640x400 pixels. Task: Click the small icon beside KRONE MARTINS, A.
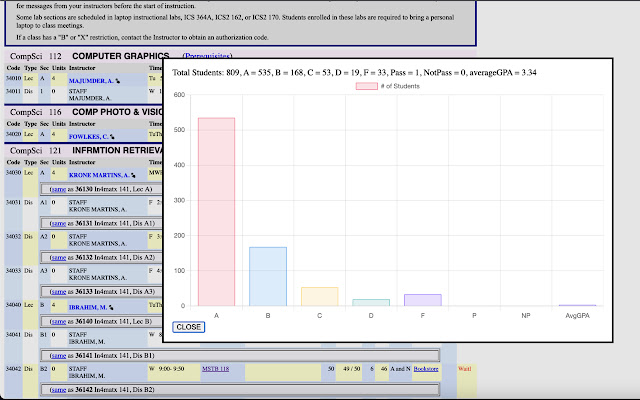(133, 176)
